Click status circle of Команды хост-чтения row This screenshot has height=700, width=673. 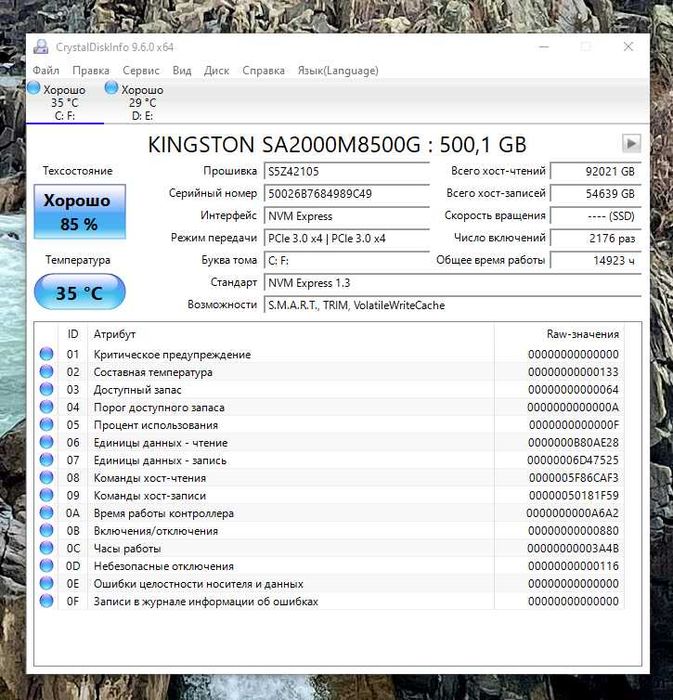tap(46, 477)
